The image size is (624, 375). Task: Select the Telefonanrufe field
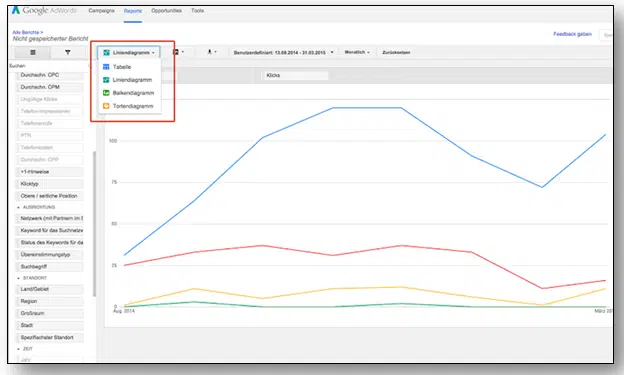pyautogui.click(x=50, y=123)
